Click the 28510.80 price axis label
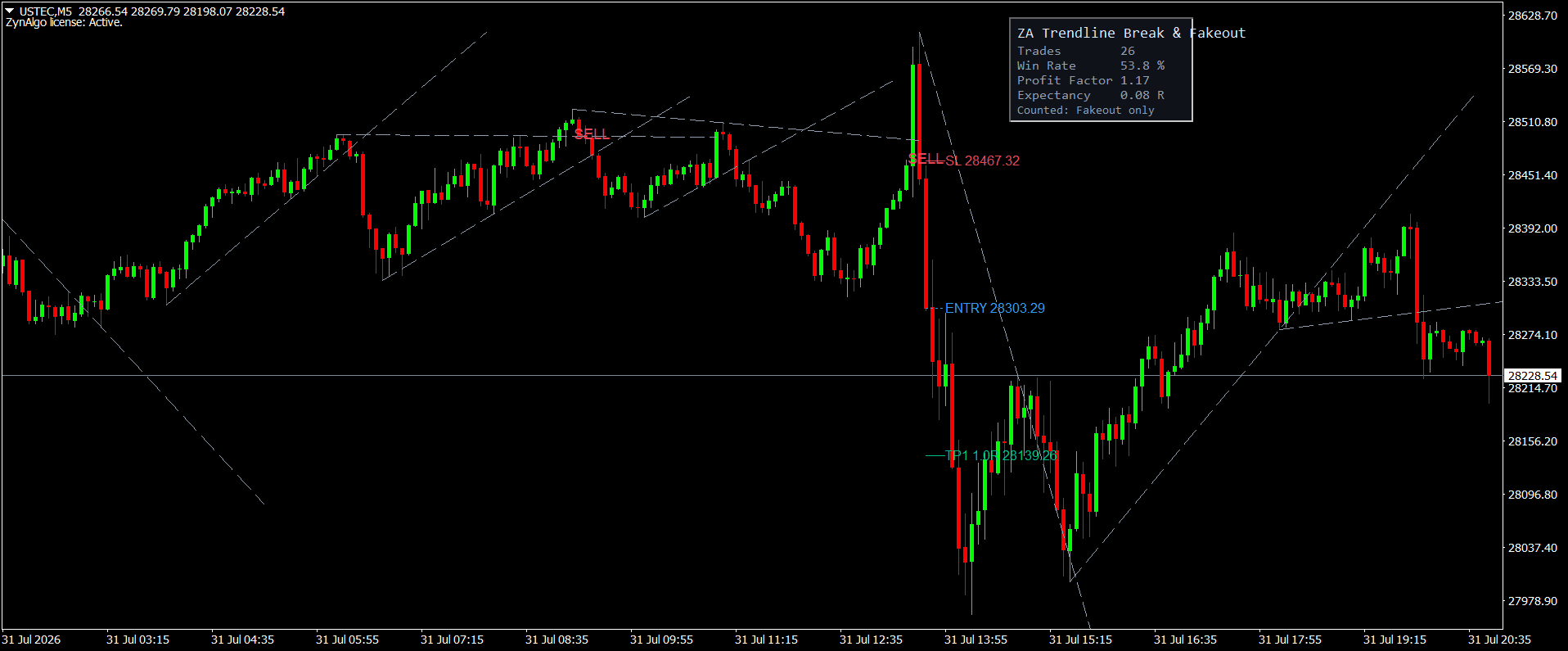This screenshot has height=651, width=1568. click(x=1533, y=122)
